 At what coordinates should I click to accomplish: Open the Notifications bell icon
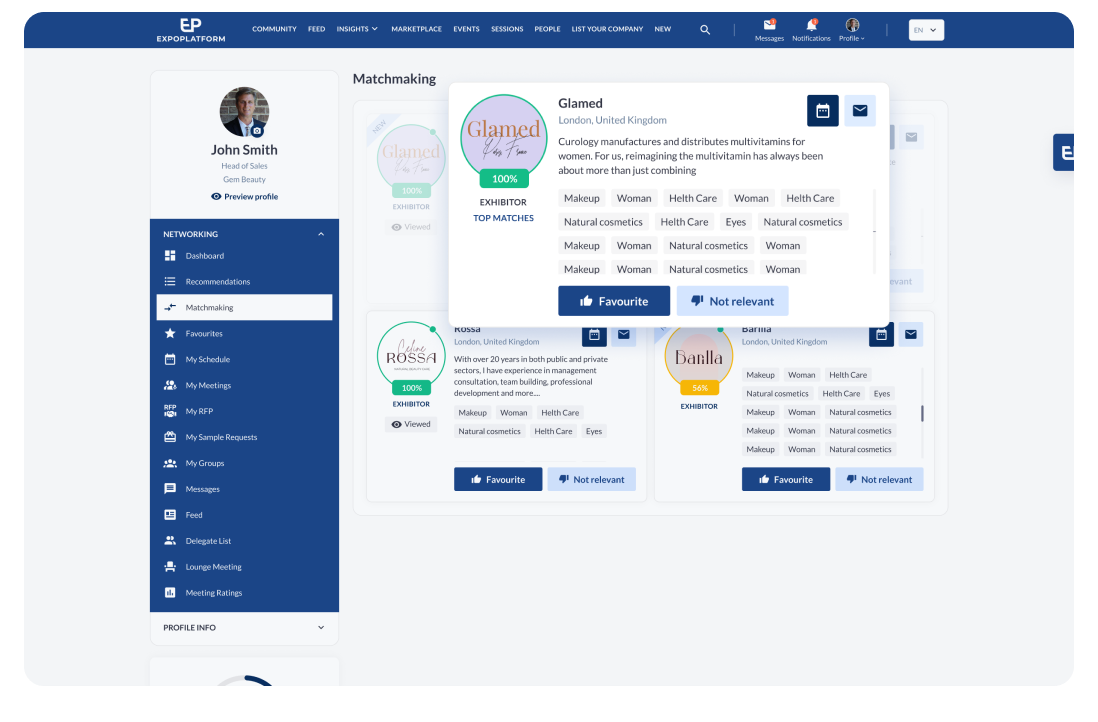click(x=811, y=25)
